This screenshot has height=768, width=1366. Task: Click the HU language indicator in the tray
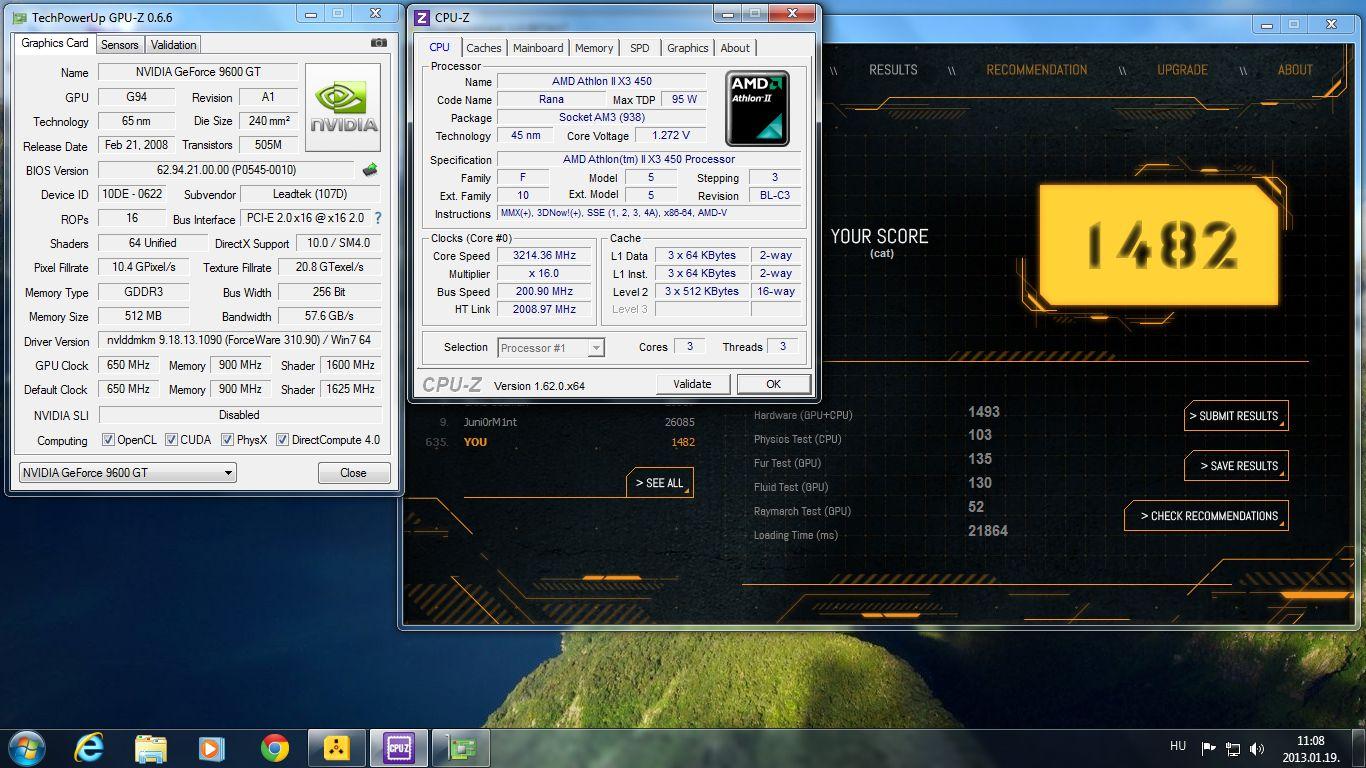pyautogui.click(x=1178, y=746)
